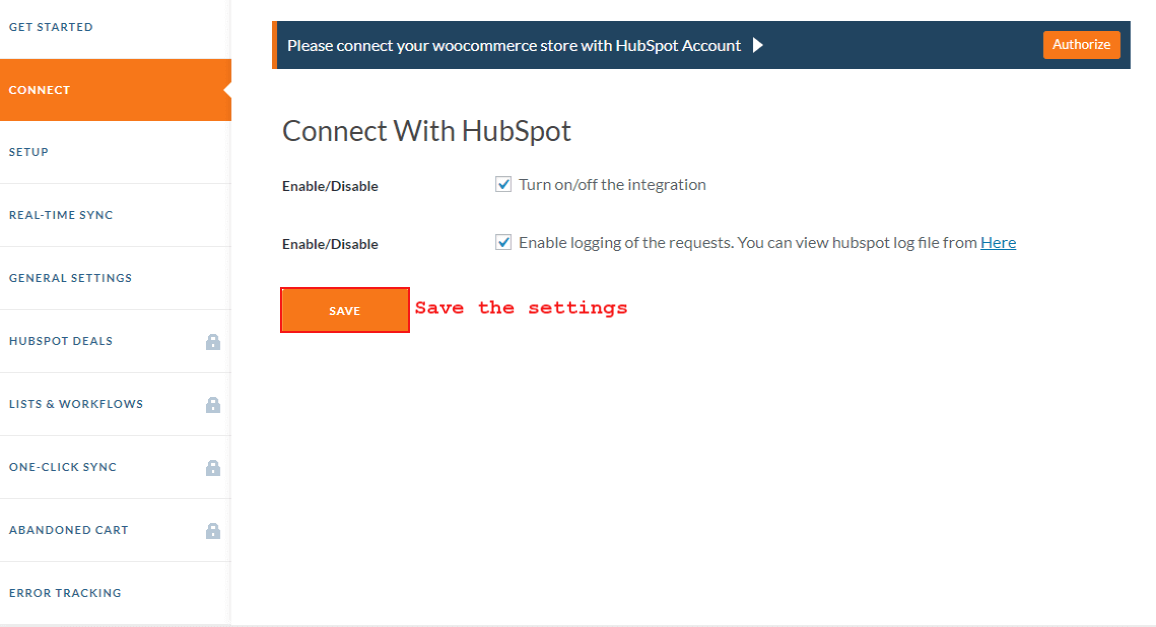The image size is (1156, 627).
Task: Uncheck the 'Enable logging of the requests' checkbox
Action: (504, 242)
